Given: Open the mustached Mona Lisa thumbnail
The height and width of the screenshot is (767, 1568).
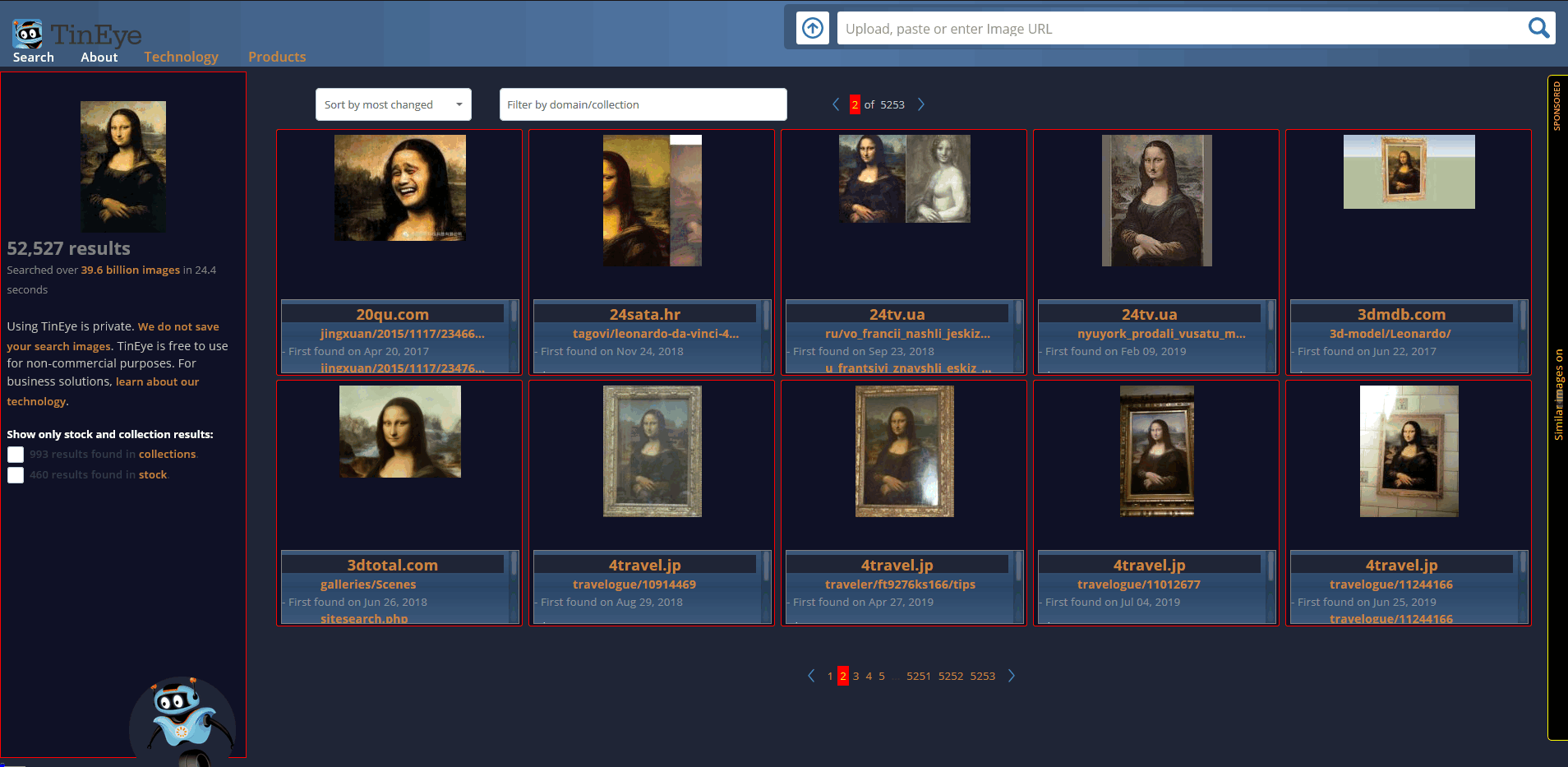Looking at the screenshot, I should click(1157, 201).
